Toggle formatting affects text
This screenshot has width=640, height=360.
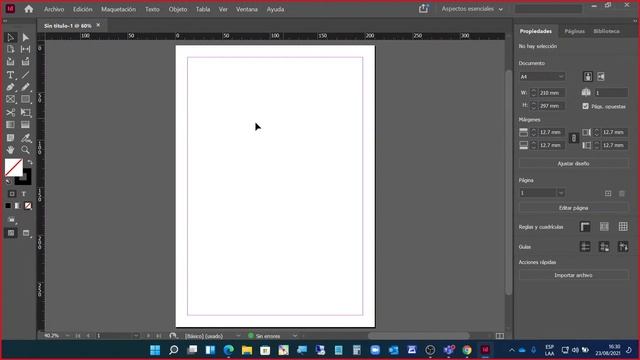[x=24, y=194]
